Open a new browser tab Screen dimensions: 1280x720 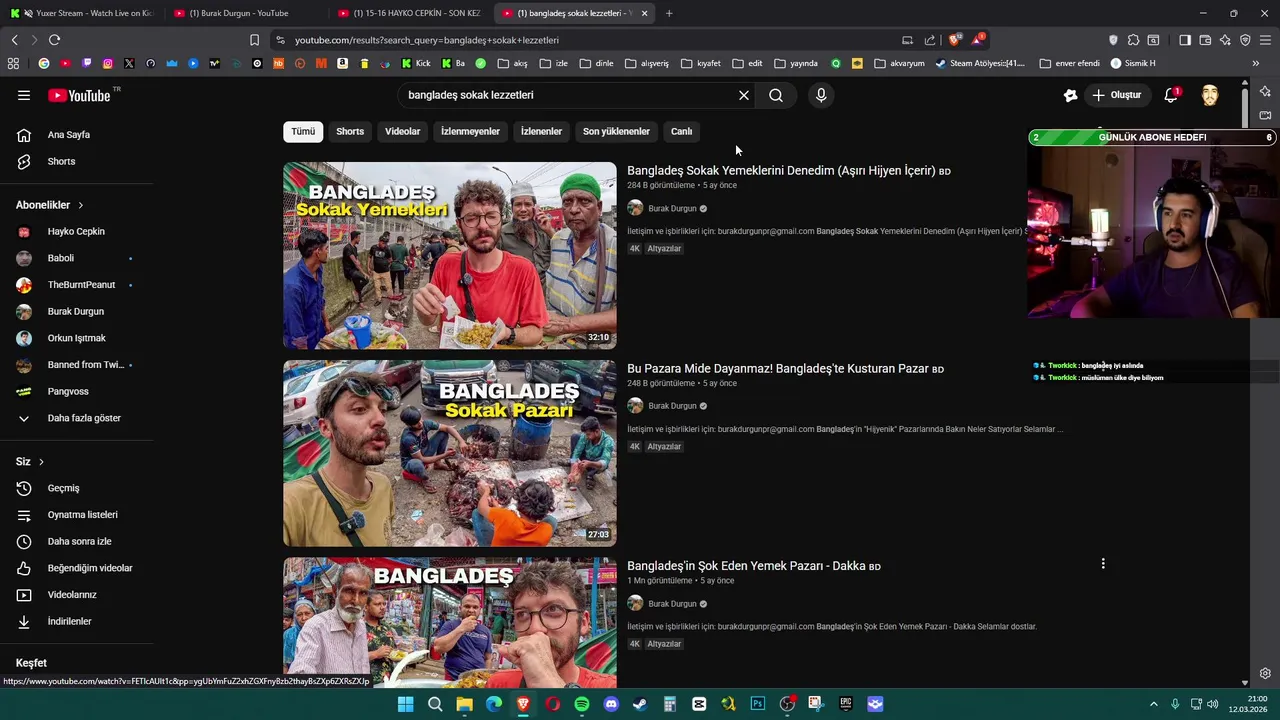(669, 13)
